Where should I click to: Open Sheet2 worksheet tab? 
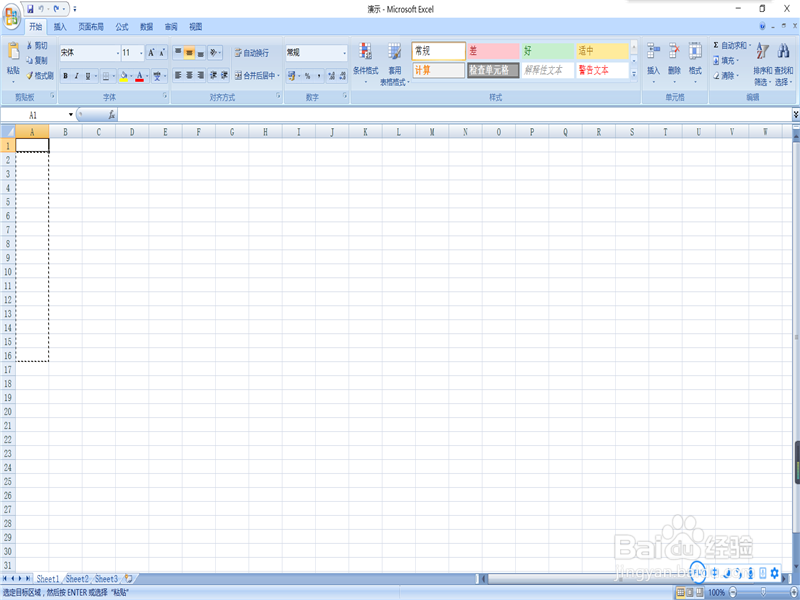coord(78,579)
